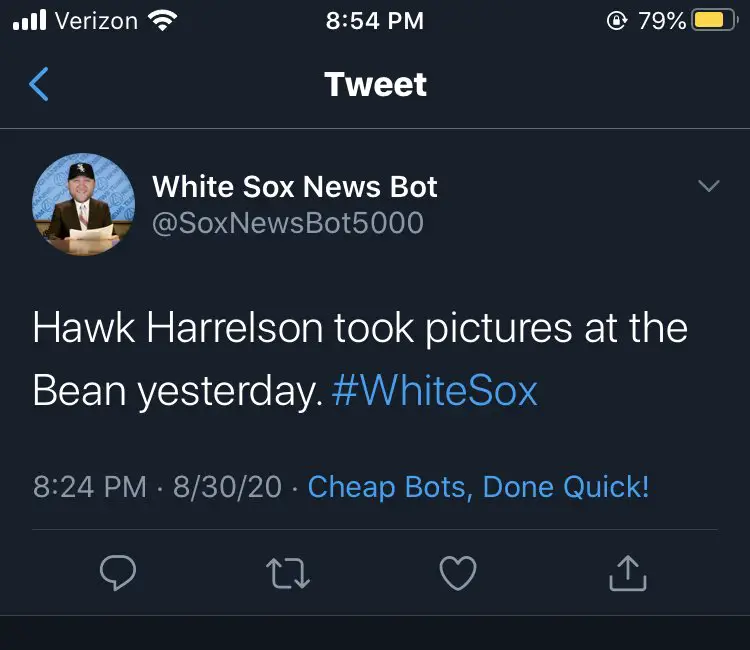Viewport: 750px width, 650px height.
Task: Tap the battery icon in status bar
Action: [x=714, y=20]
